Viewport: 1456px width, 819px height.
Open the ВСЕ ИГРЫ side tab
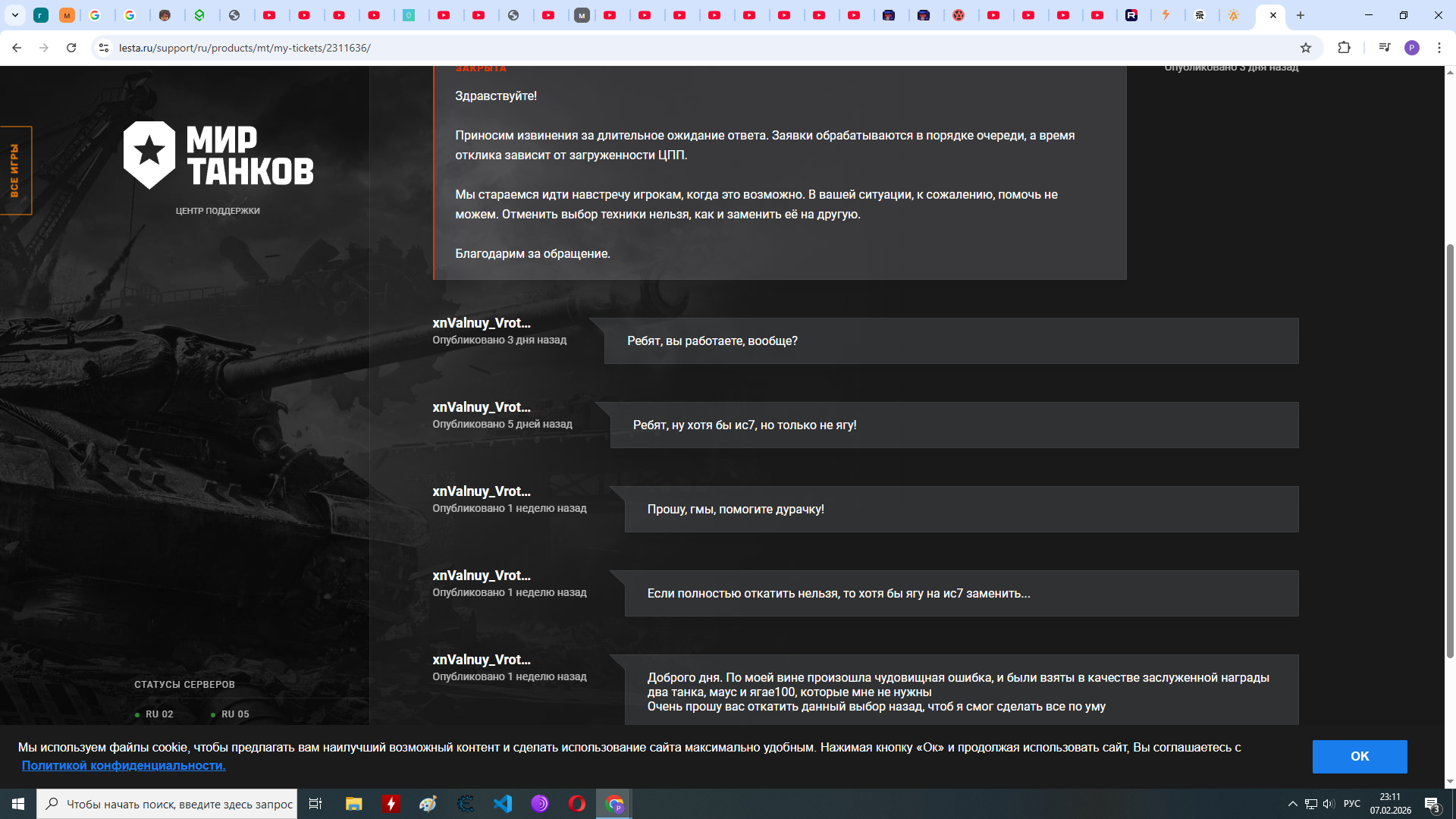click(x=15, y=171)
